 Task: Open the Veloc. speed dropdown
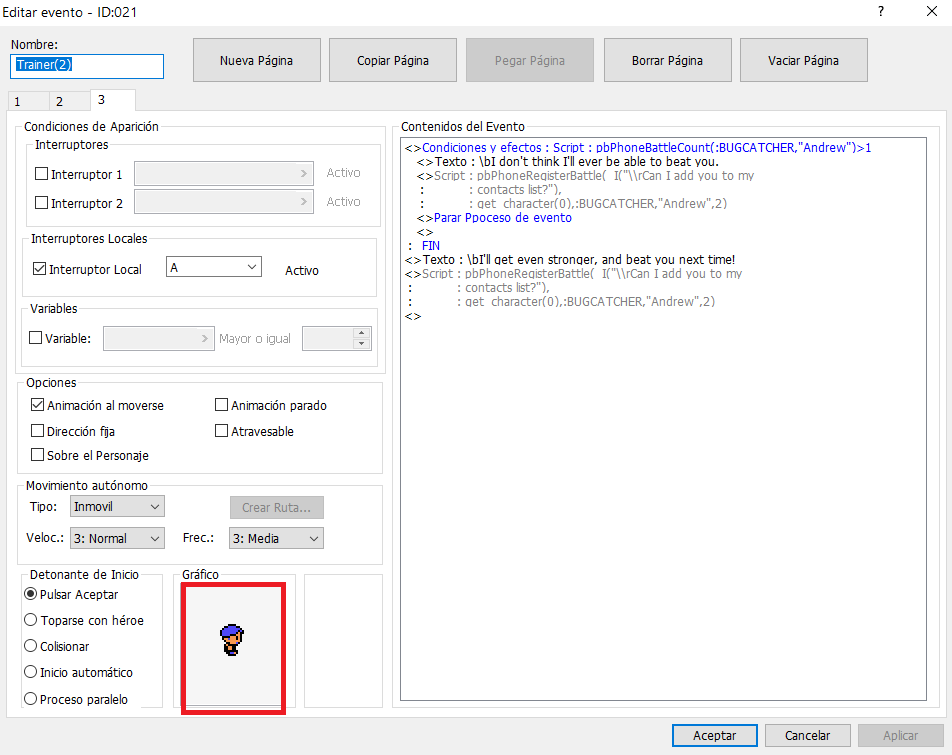tap(116, 538)
